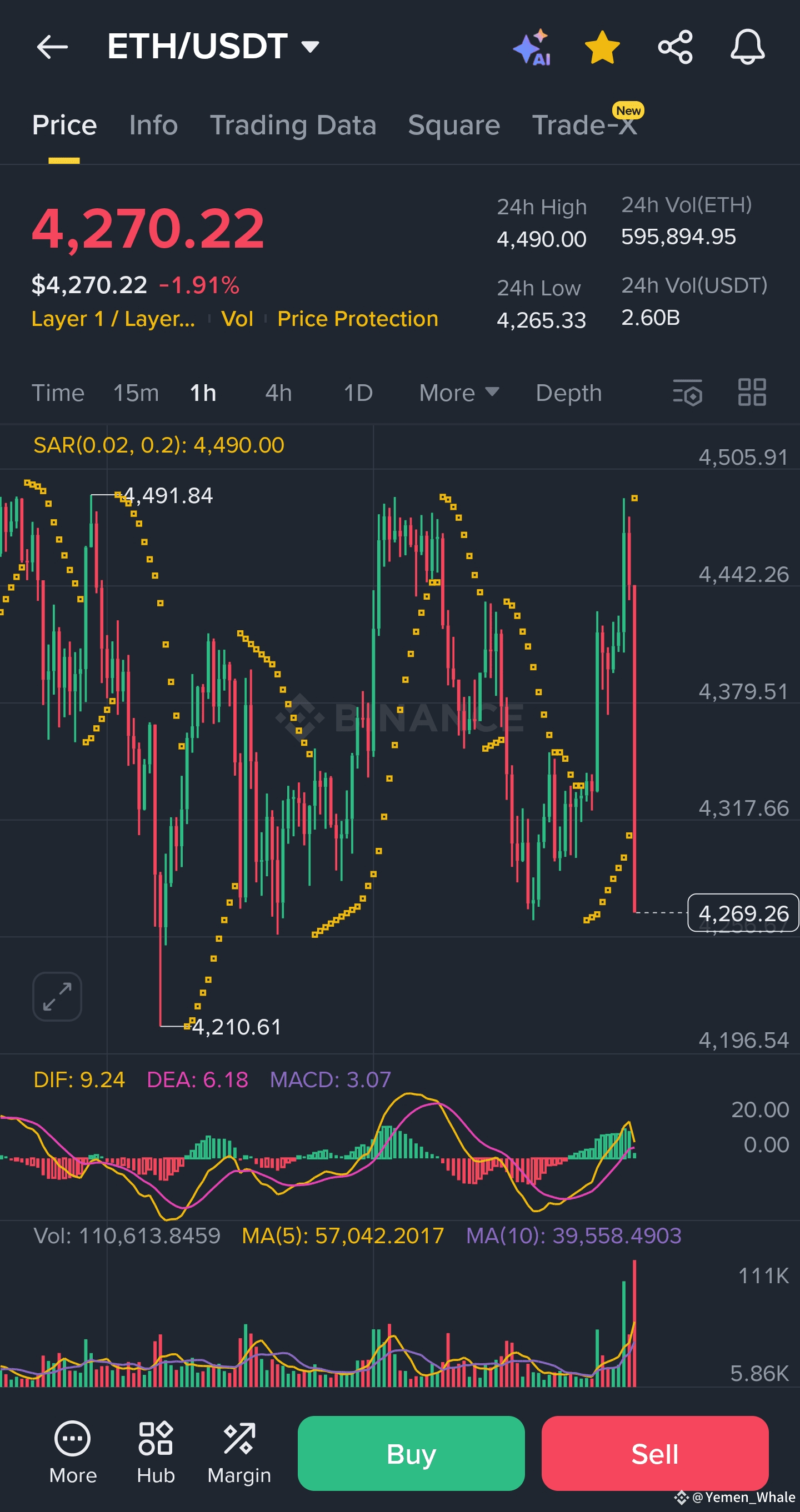Tap the Vol tag link

(237, 319)
